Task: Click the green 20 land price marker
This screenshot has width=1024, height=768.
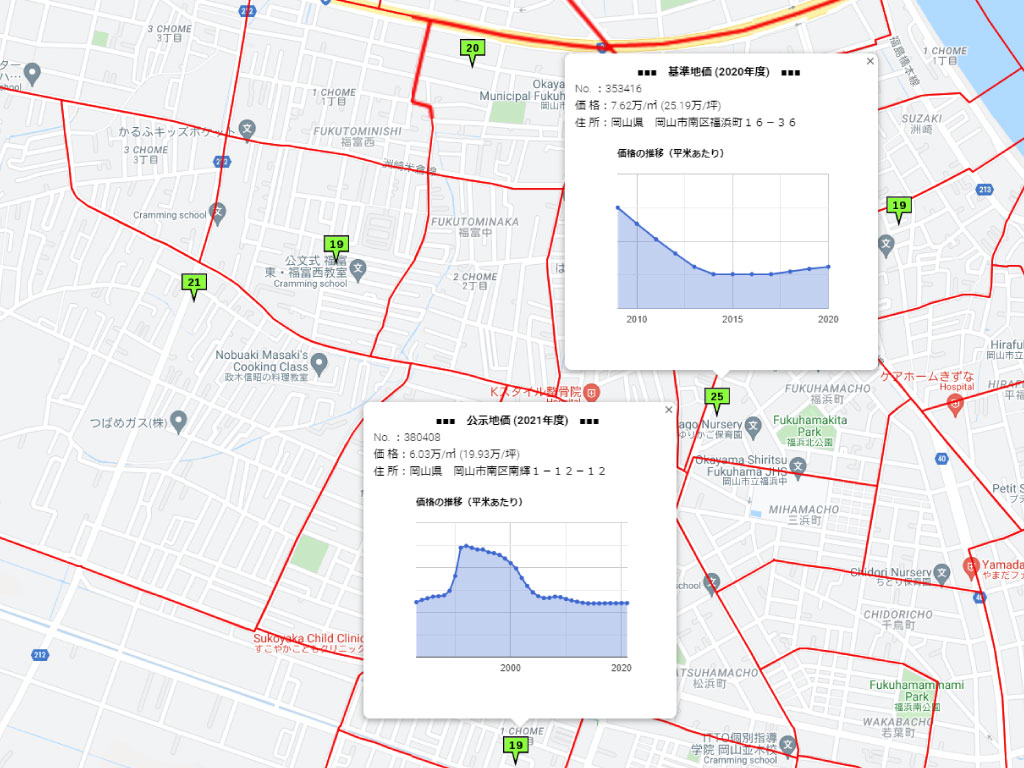Action: click(473, 49)
